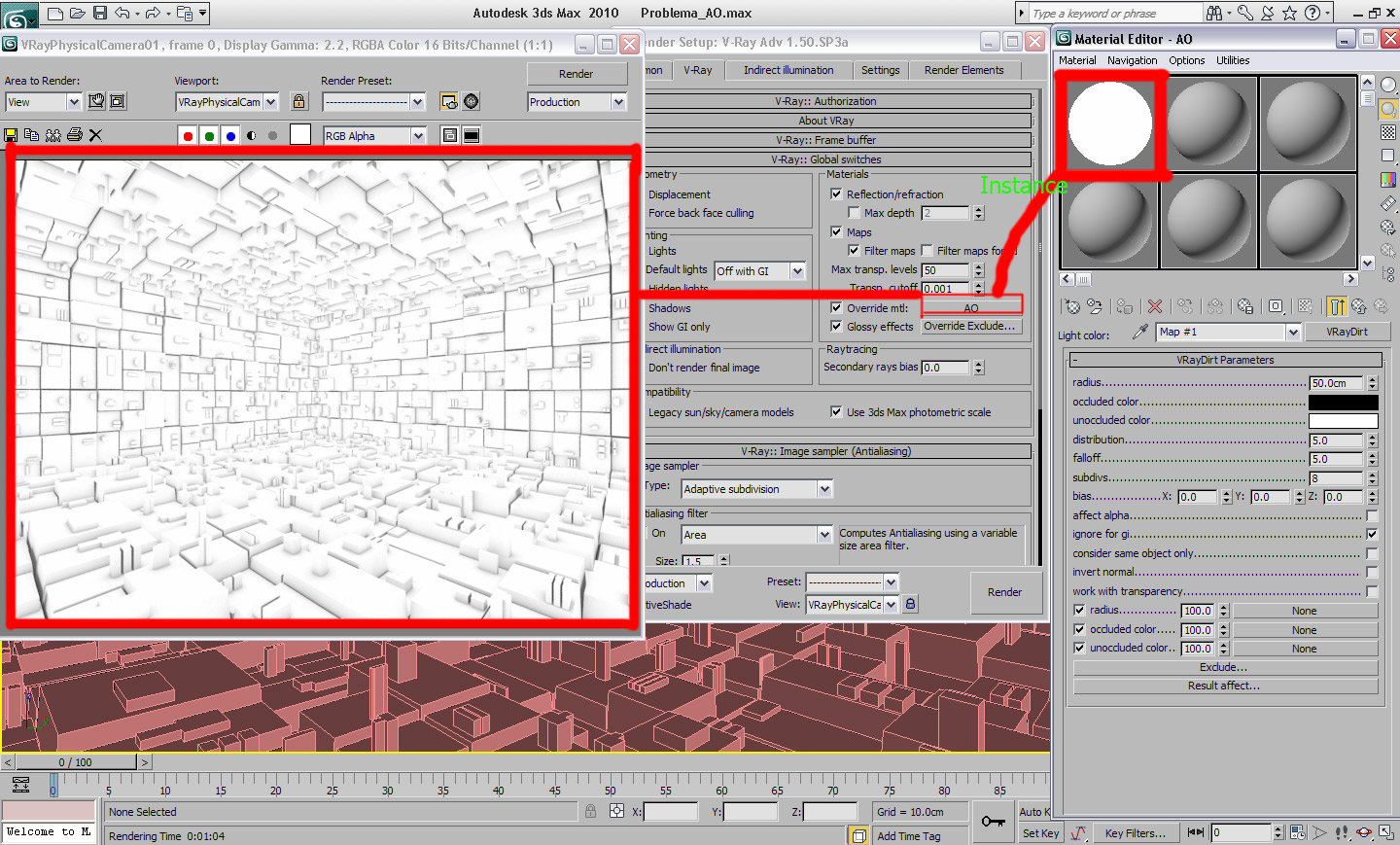Click the VRayDirt map type button
The image size is (1400, 845).
[1347, 332]
